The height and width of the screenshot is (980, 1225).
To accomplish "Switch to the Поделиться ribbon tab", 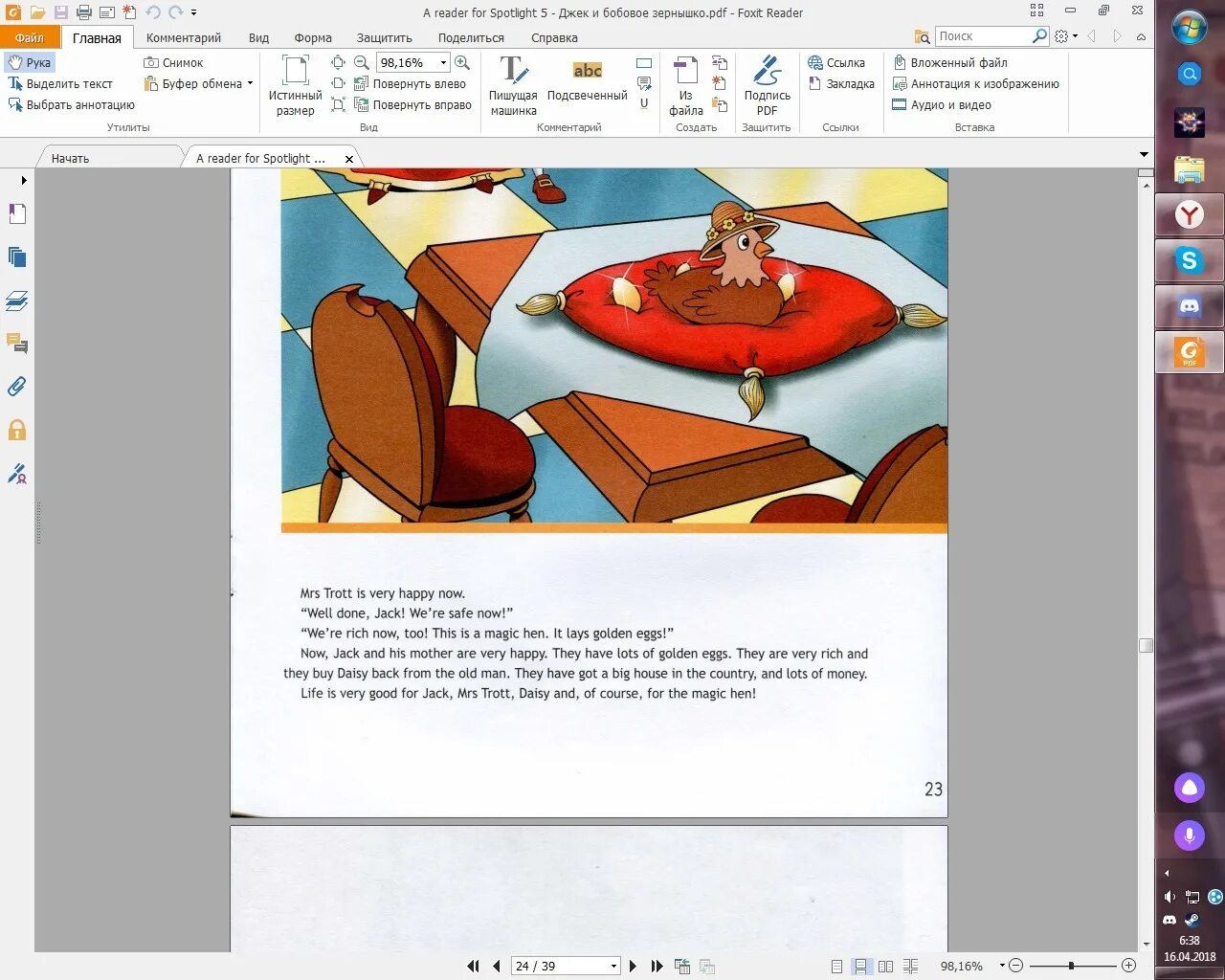I will pyautogui.click(x=471, y=37).
